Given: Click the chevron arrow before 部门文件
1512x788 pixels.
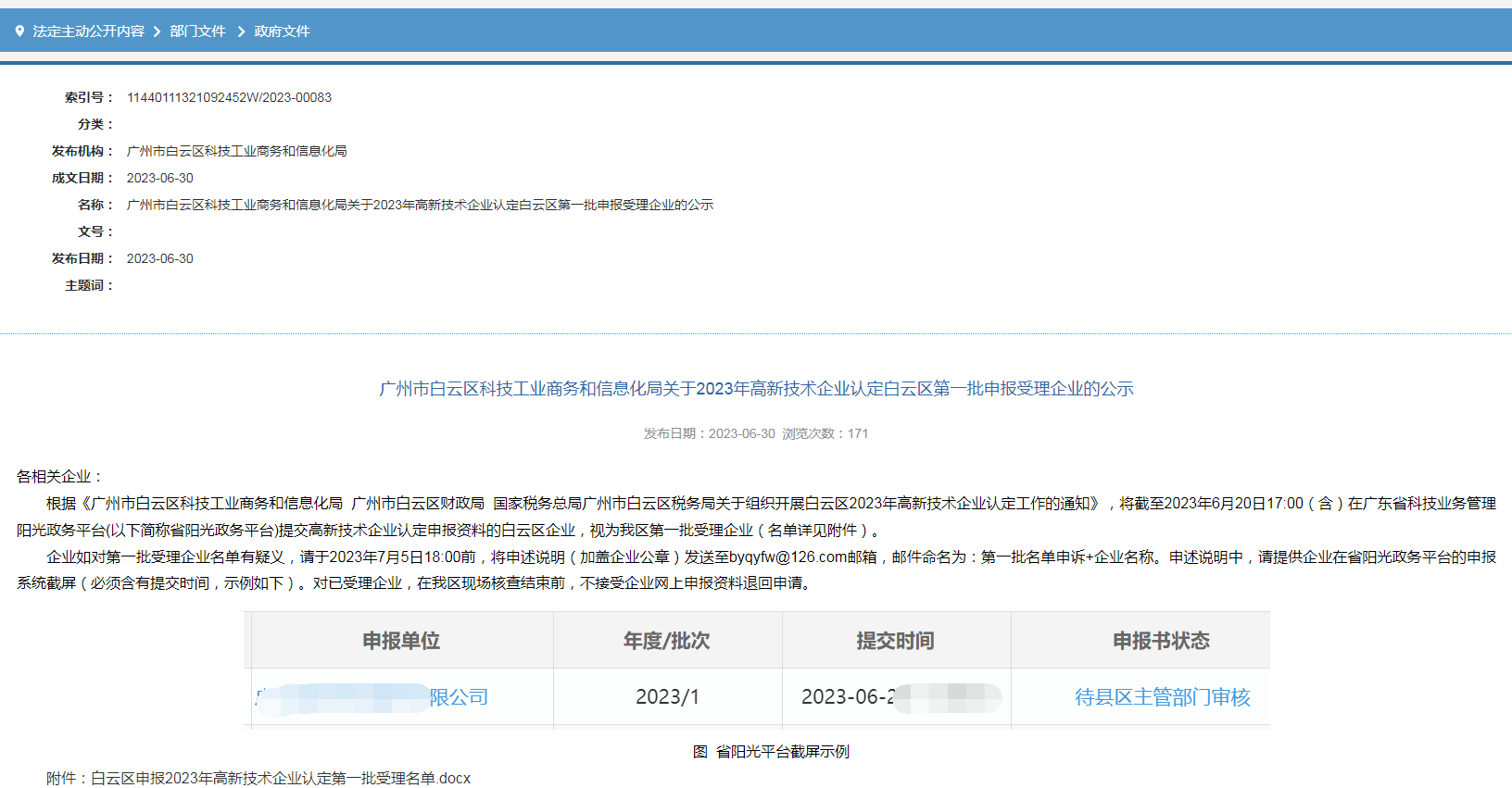Looking at the screenshot, I should (157, 31).
